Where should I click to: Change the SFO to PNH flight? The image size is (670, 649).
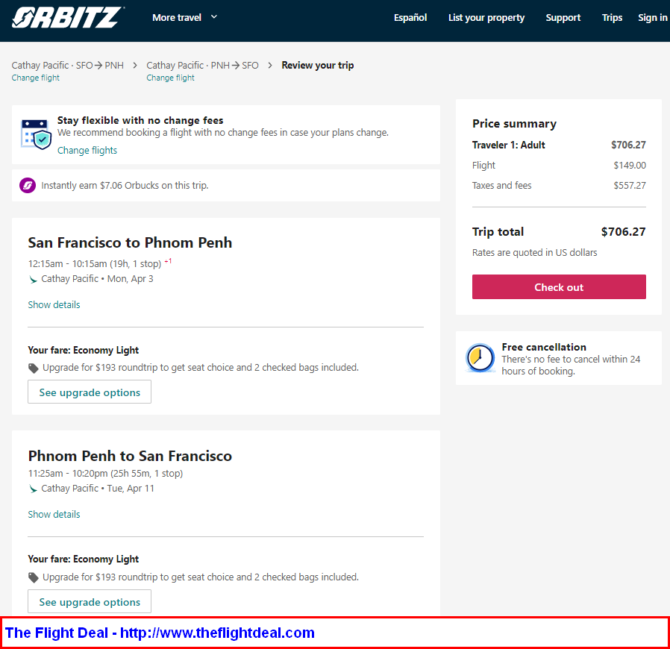pyautogui.click(x=35, y=78)
